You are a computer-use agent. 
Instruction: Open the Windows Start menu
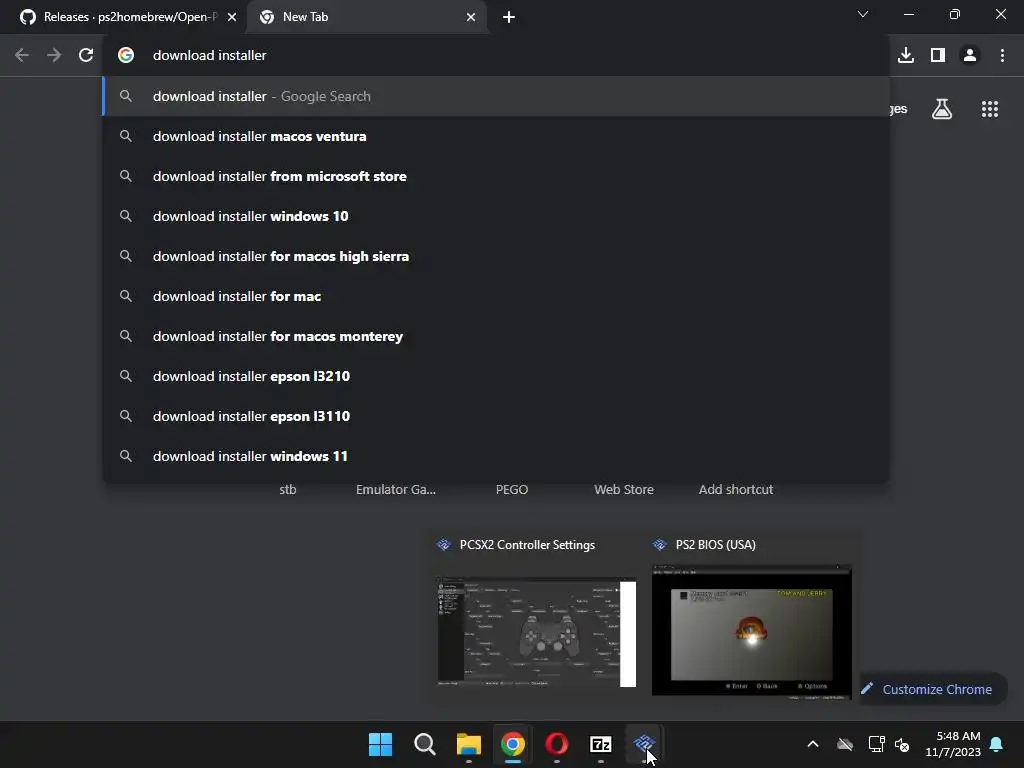point(380,744)
